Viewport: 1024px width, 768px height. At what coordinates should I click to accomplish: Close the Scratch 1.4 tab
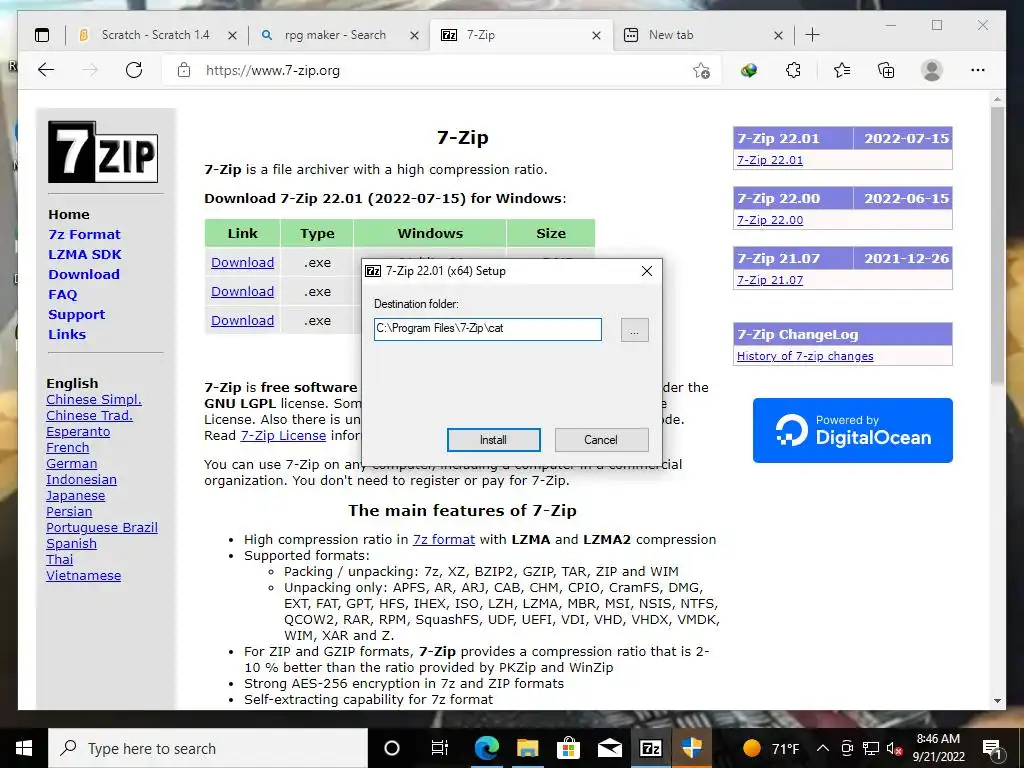pos(232,35)
